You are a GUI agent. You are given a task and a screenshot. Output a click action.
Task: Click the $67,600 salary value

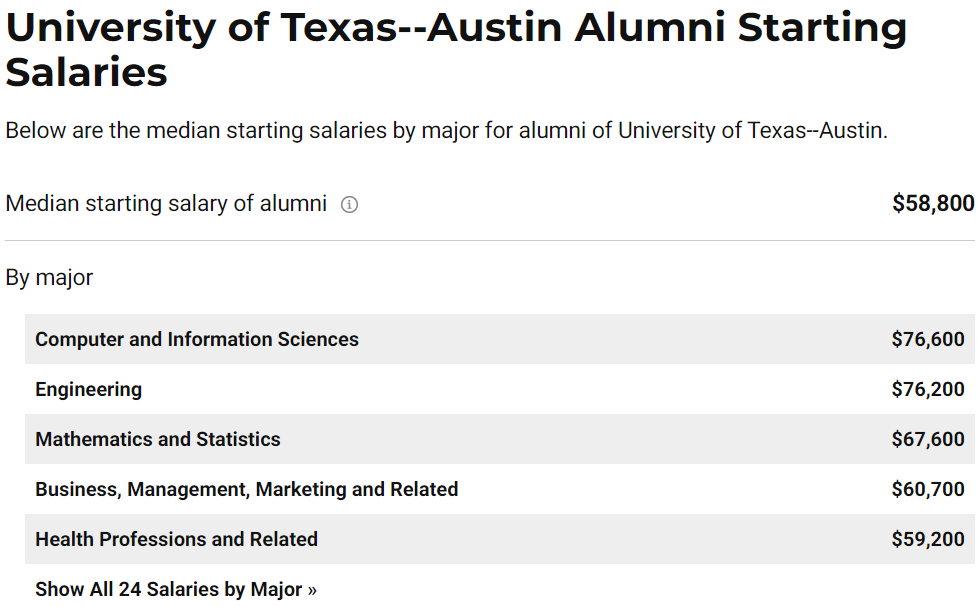928,439
